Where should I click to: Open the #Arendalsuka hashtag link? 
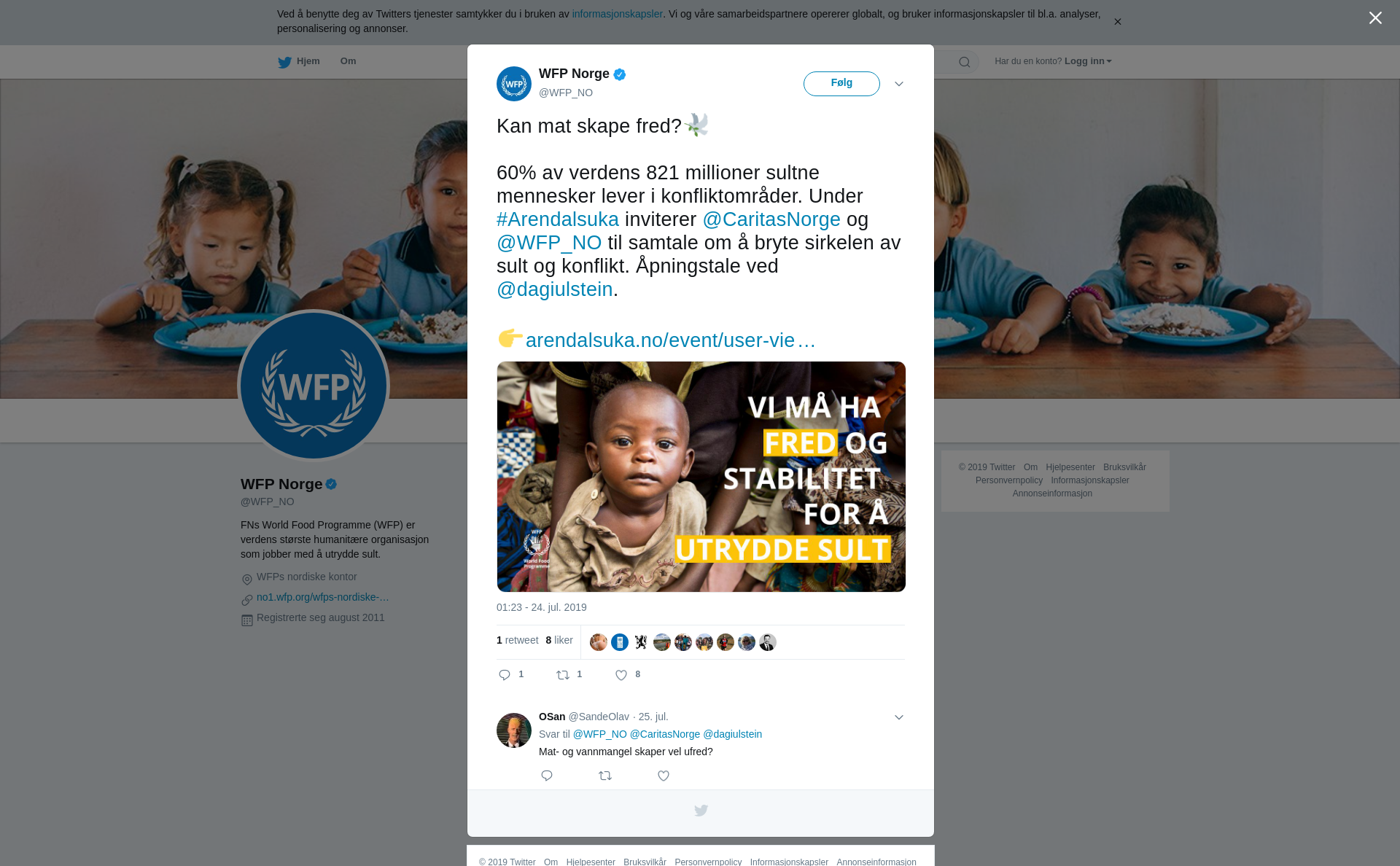(x=558, y=219)
